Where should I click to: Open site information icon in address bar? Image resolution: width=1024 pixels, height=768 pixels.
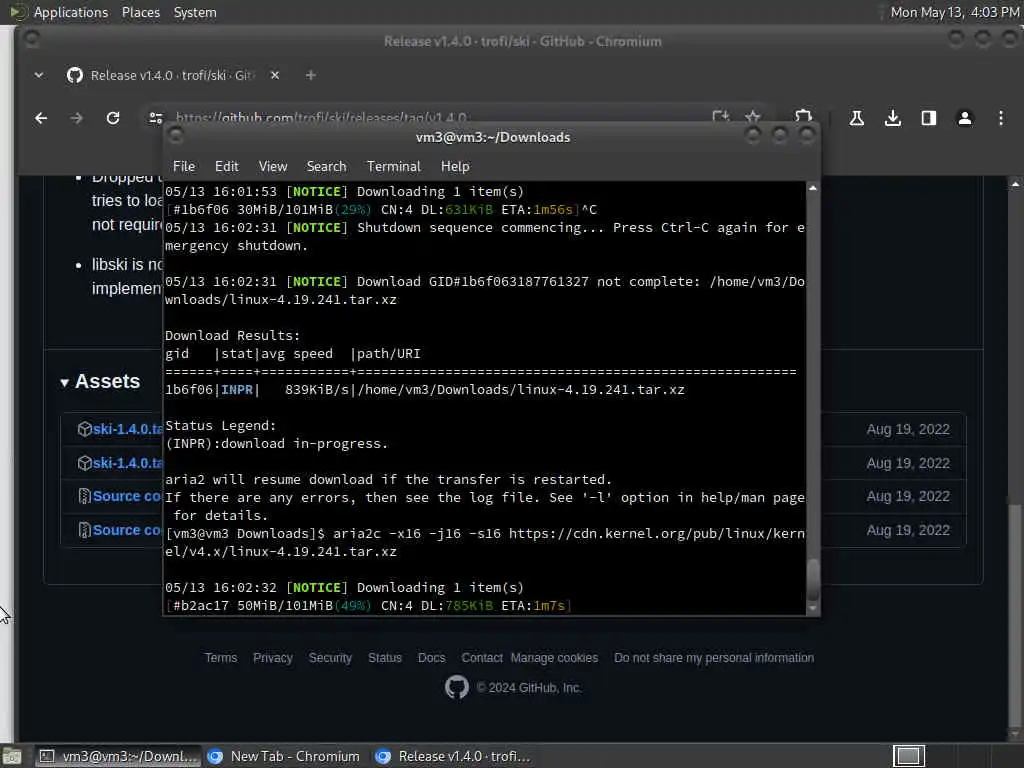click(155, 118)
